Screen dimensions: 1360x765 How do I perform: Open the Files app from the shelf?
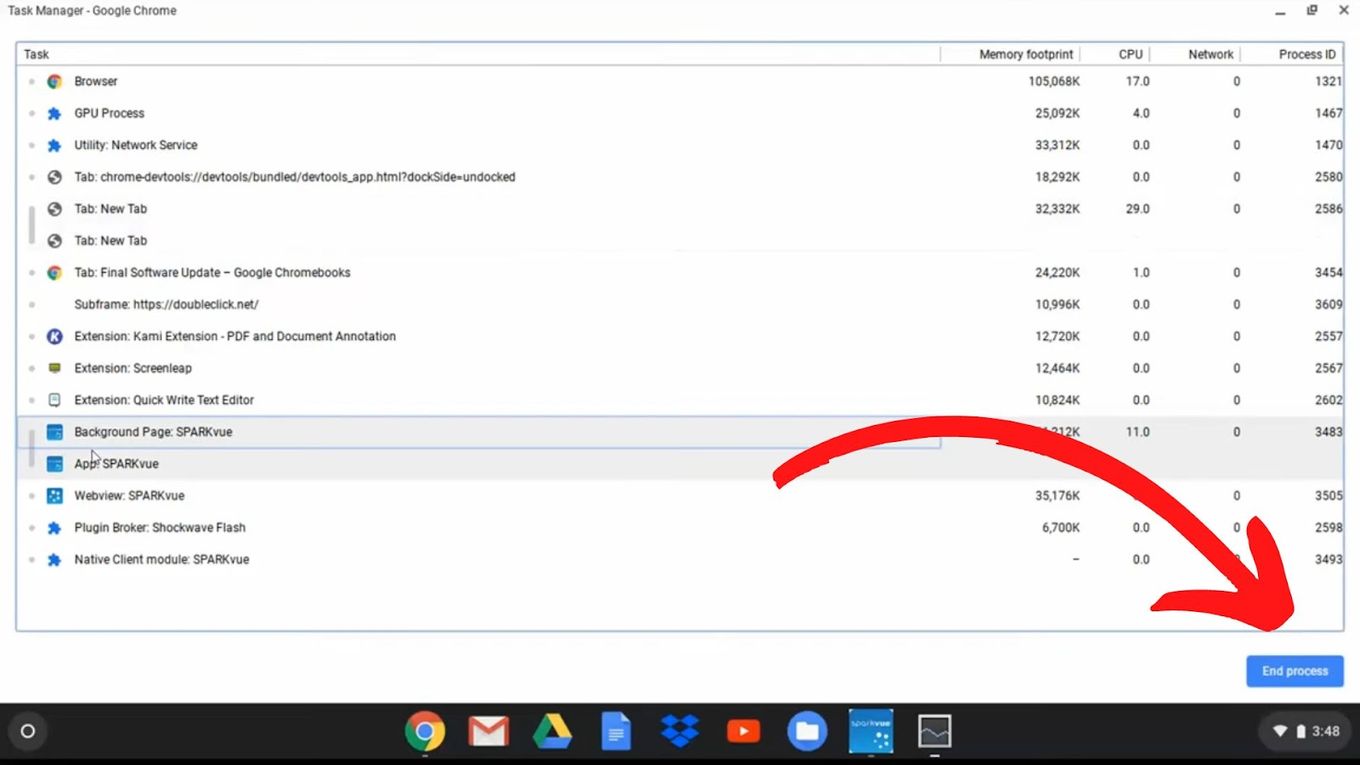(x=807, y=731)
